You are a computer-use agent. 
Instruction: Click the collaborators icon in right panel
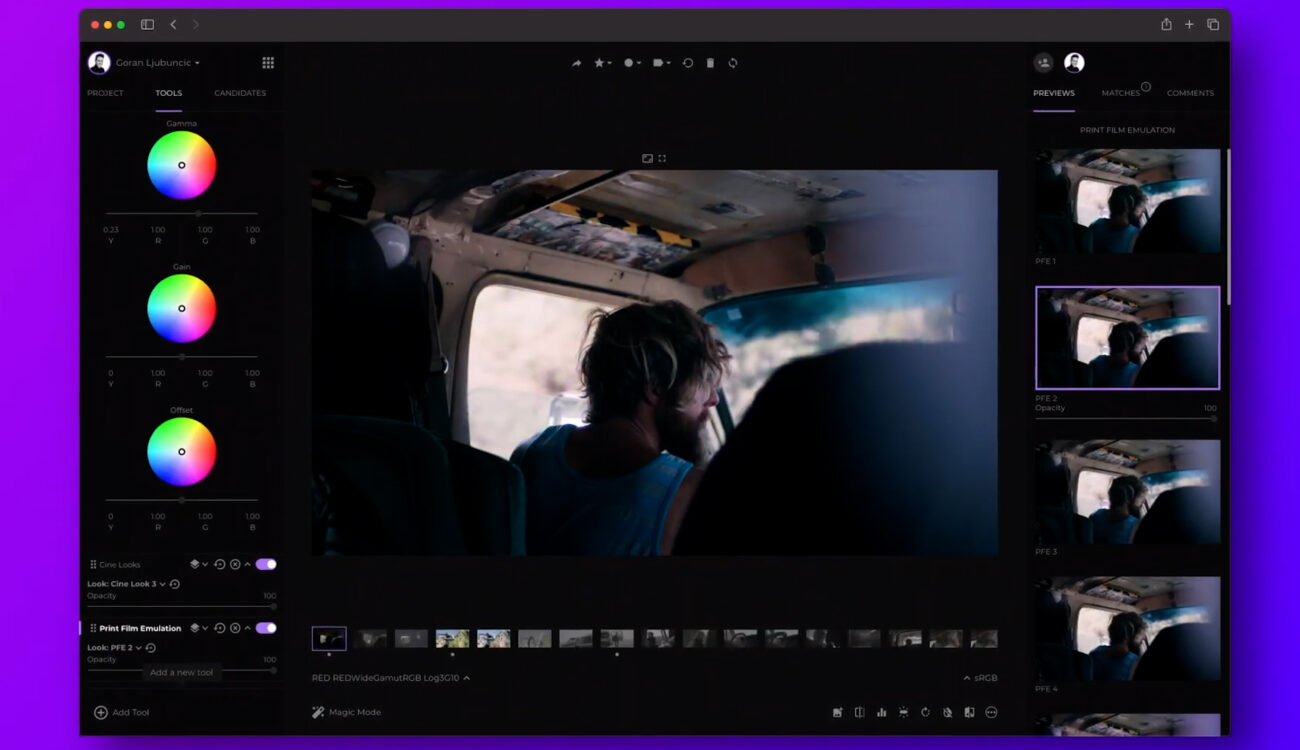1043,63
